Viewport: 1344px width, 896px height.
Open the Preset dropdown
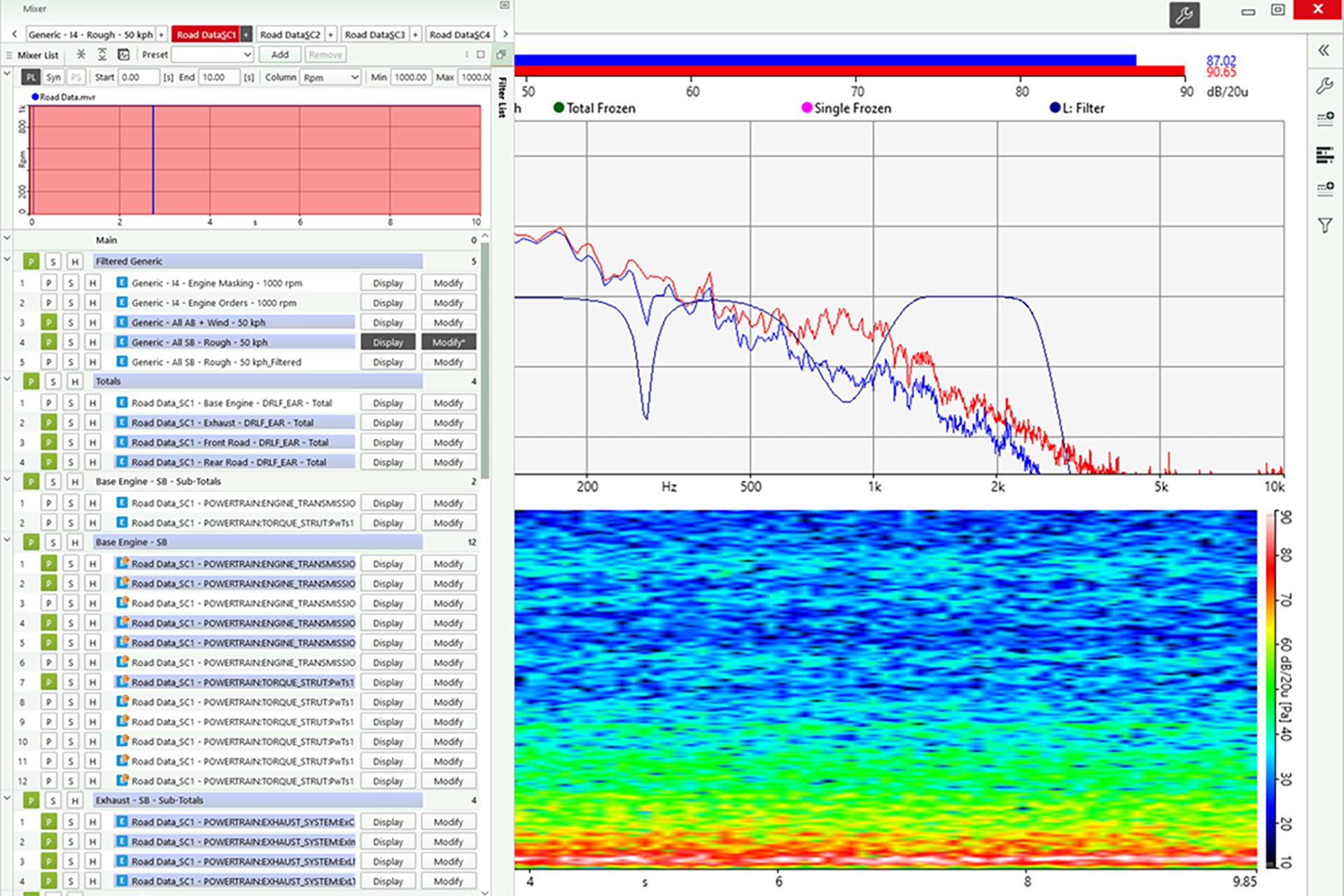coord(212,55)
